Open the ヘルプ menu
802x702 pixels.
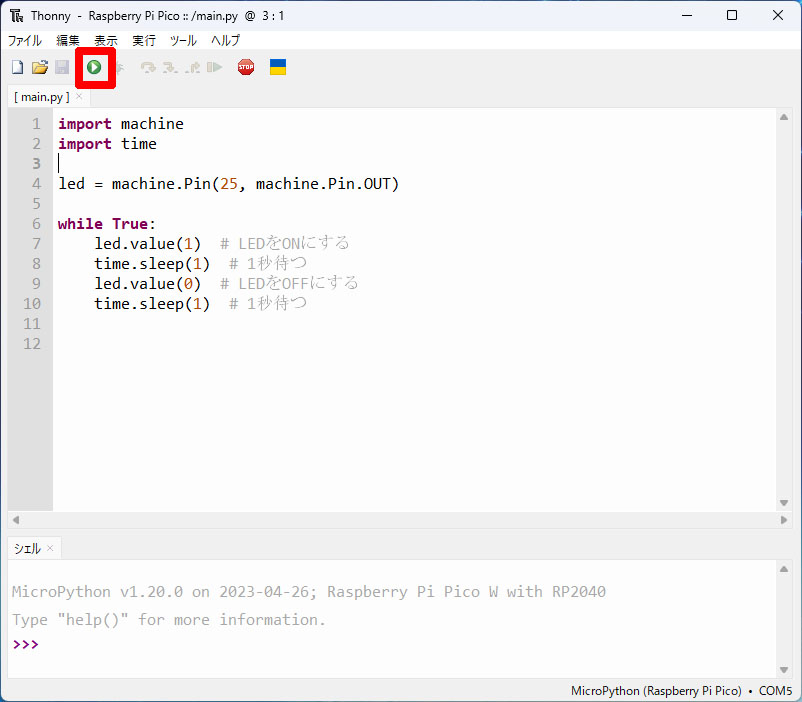[226, 40]
